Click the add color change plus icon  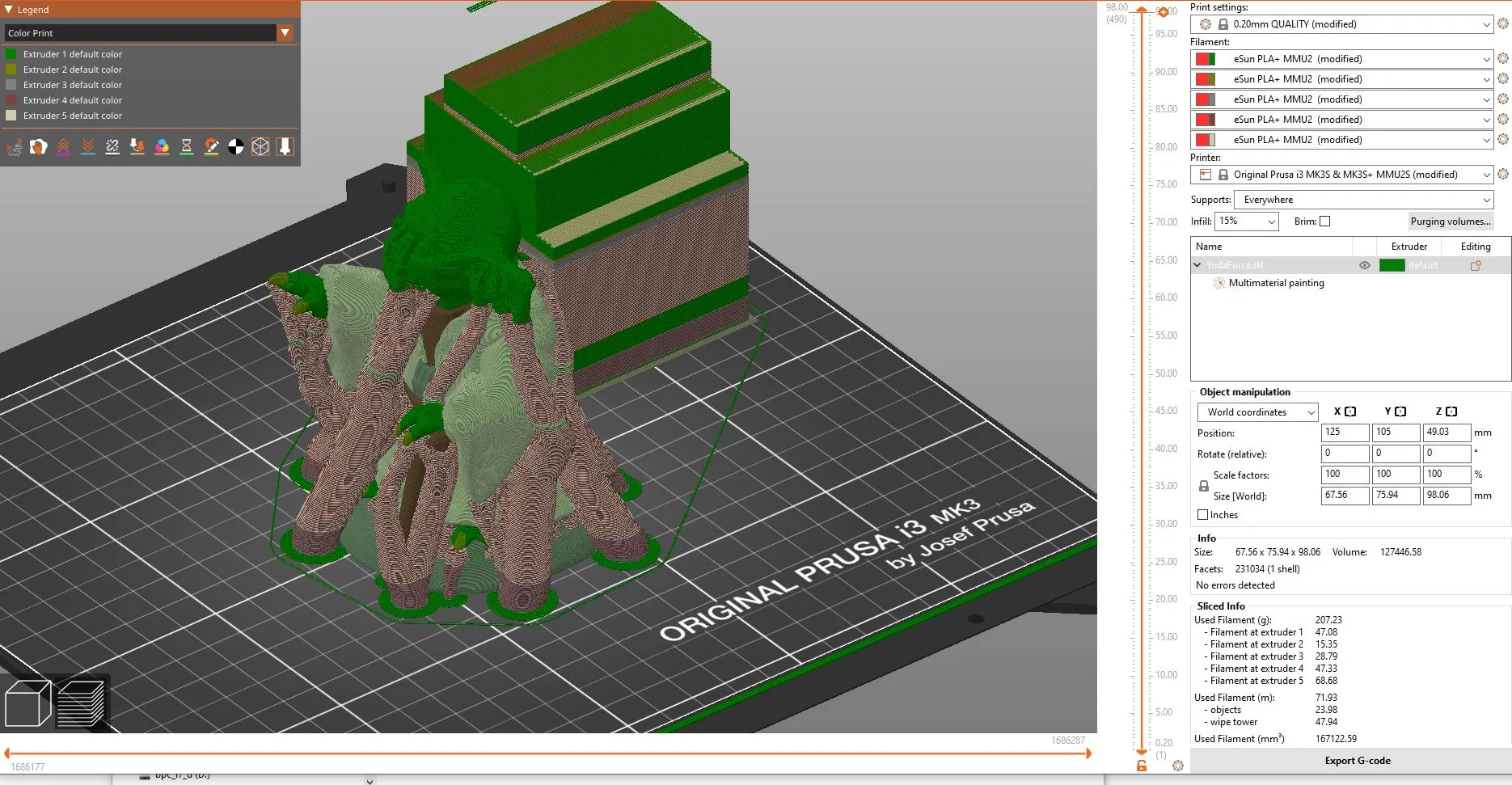coord(1163,12)
